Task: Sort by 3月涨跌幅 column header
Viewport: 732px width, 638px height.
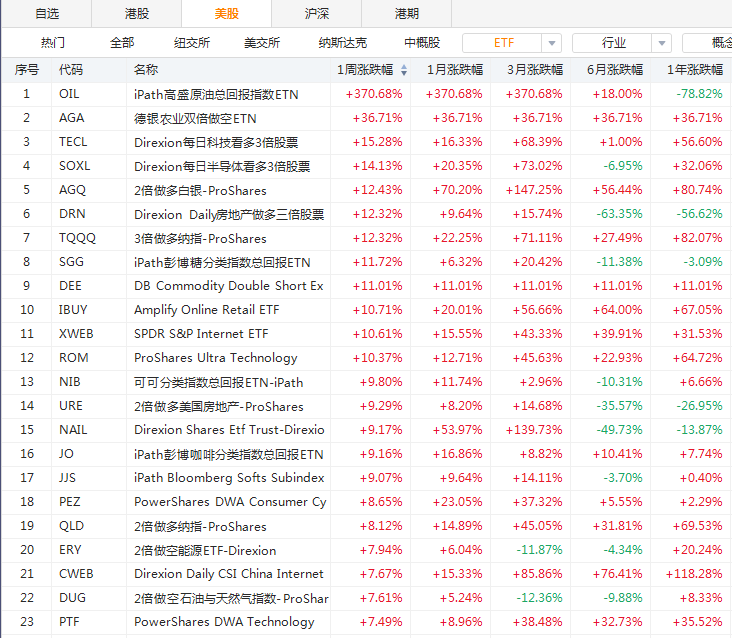Action: pos(535,70)
